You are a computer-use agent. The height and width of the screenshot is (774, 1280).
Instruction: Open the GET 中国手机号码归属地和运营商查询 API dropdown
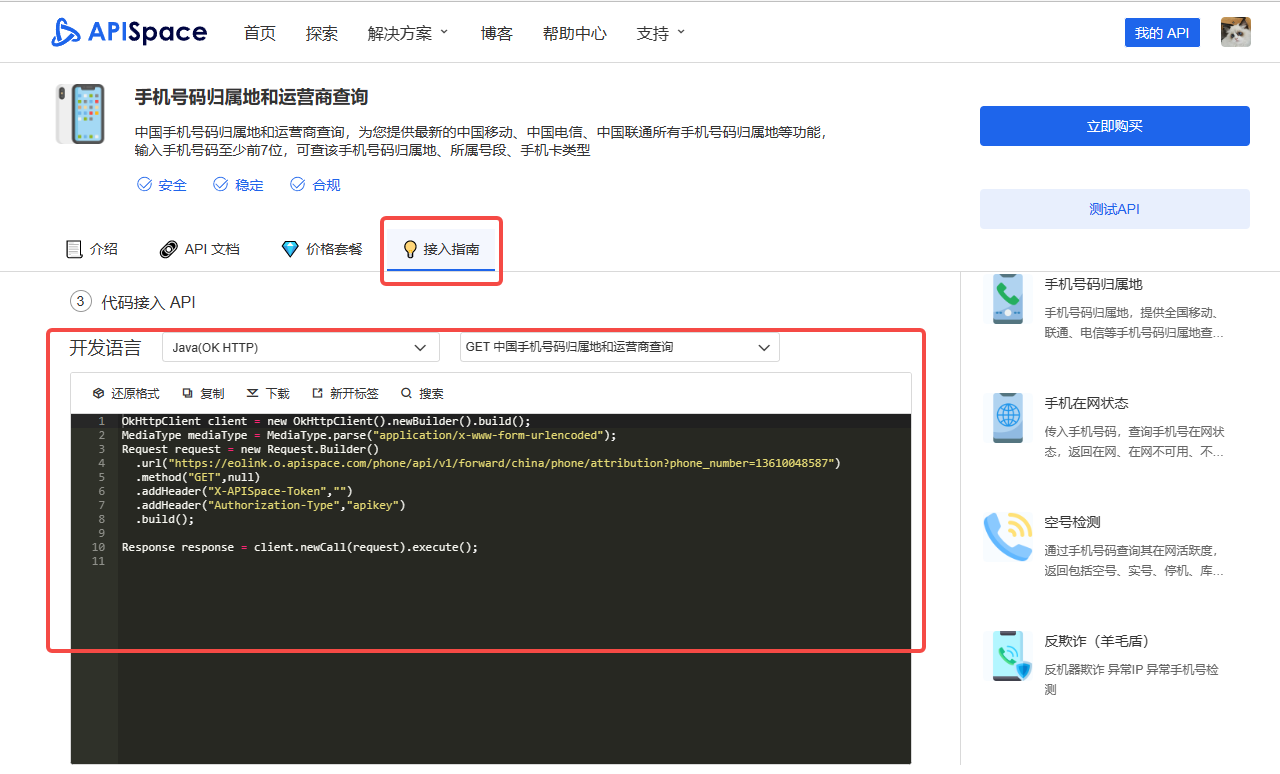(619, 347)
